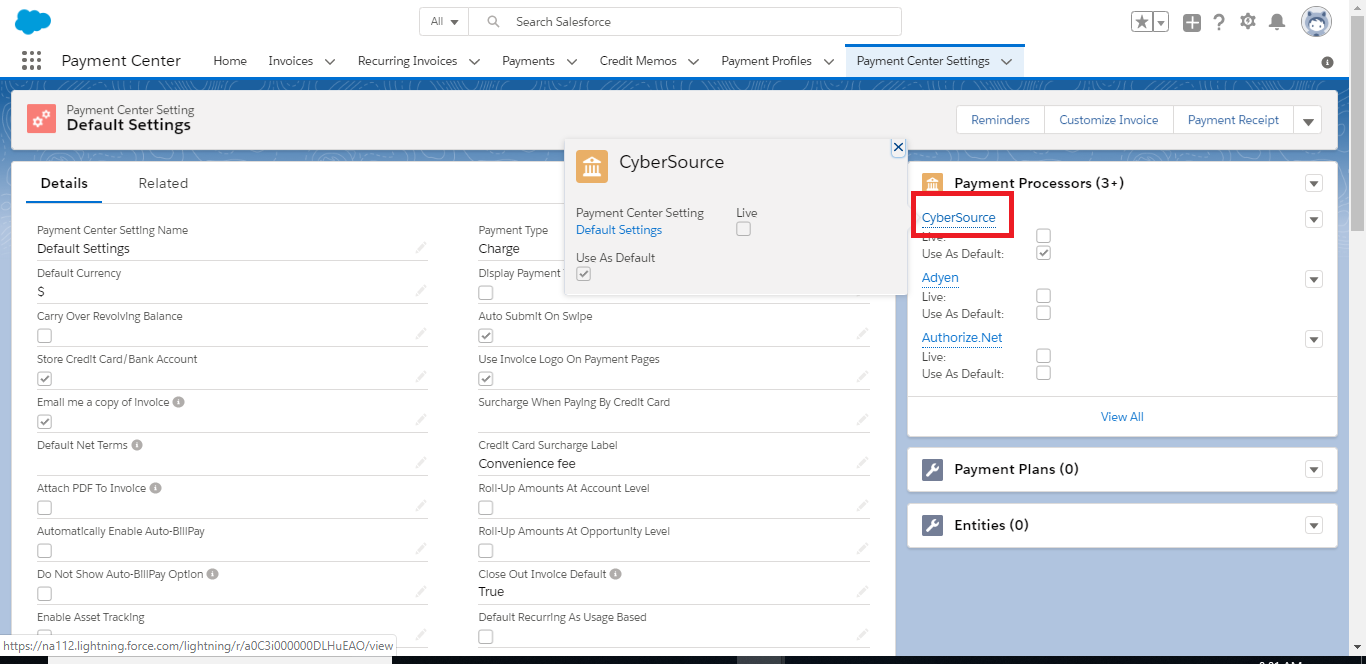Open the Setup gear icon
1366x664 pixels.
[1248, 22]
